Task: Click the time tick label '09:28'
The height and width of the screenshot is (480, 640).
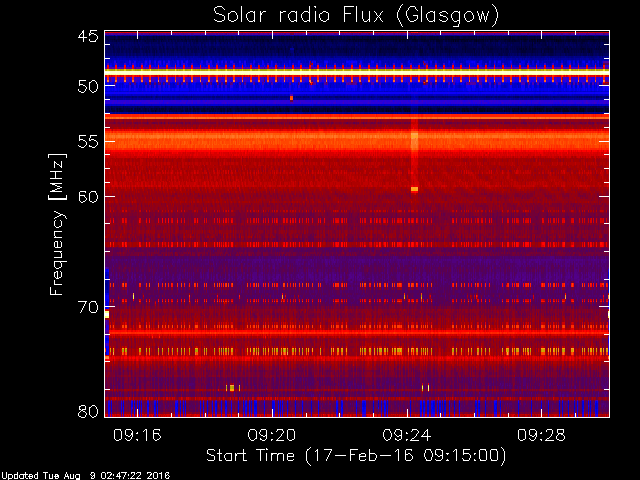Action: 541,435
